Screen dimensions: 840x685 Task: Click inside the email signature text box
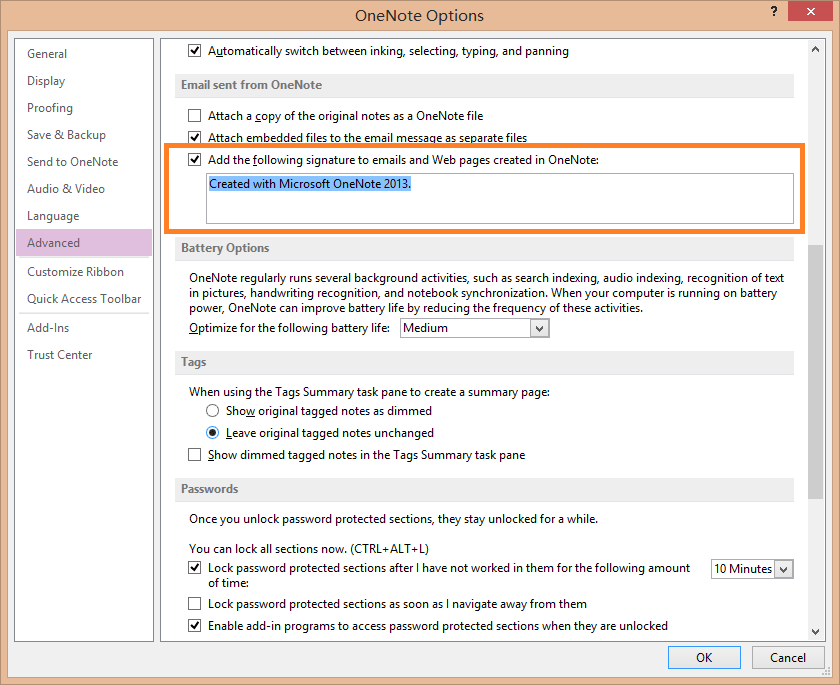click(500, 199)
